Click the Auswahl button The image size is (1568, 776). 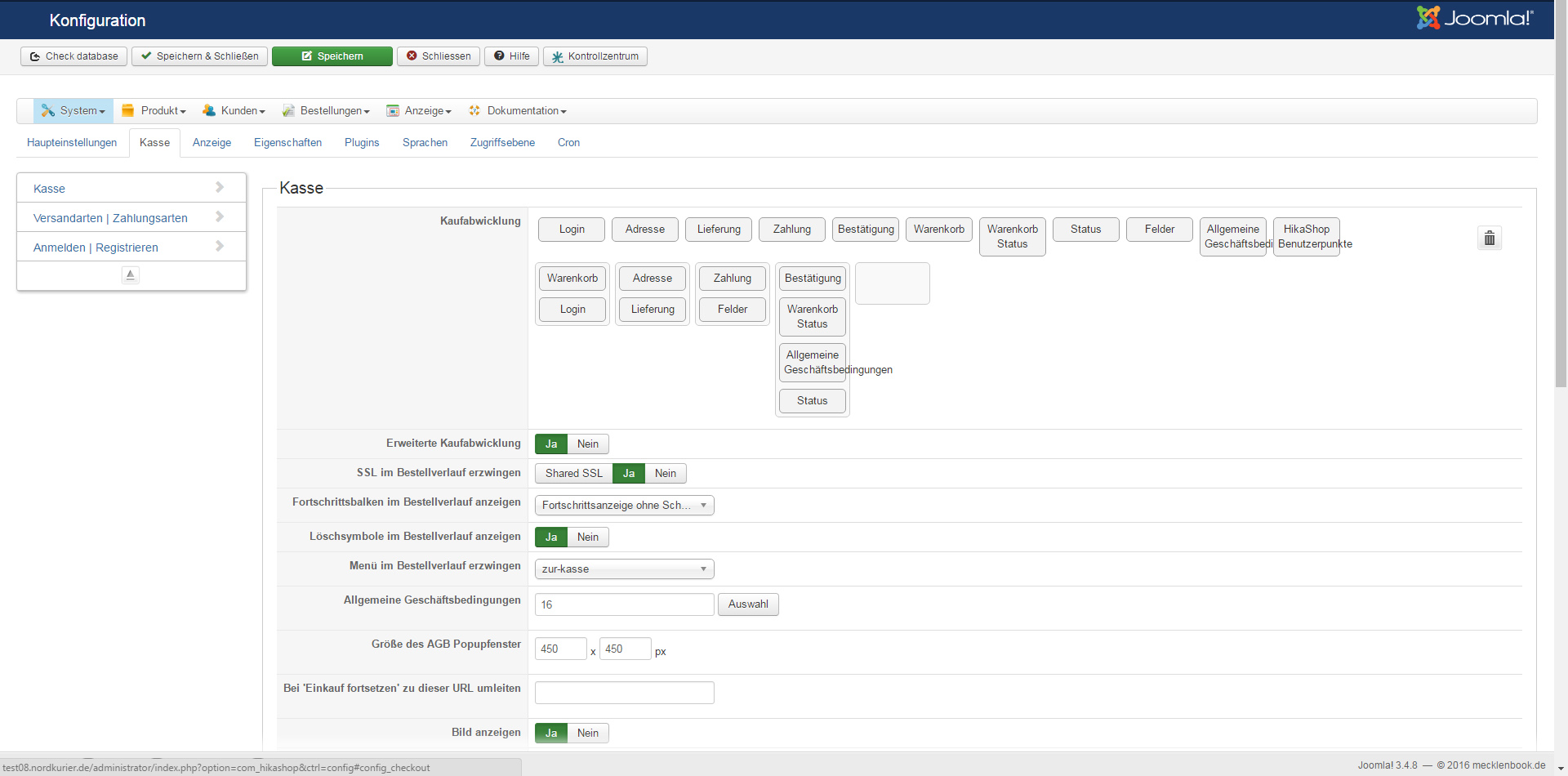[747, 604]
